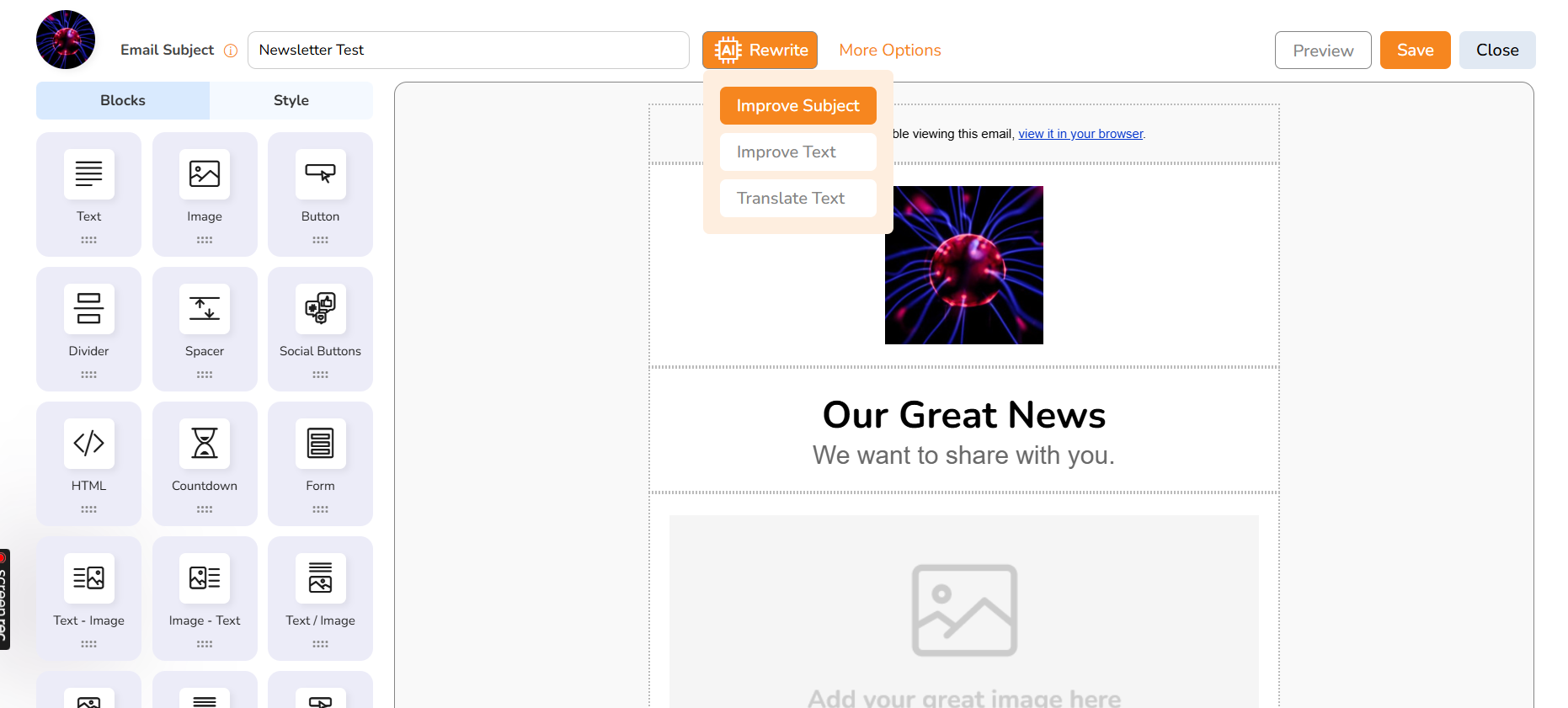The height and width of the screenshot is (708, 1568).
Task: Choose Translate Text from Rewrite menu
Action: click(x=798, y=198)
